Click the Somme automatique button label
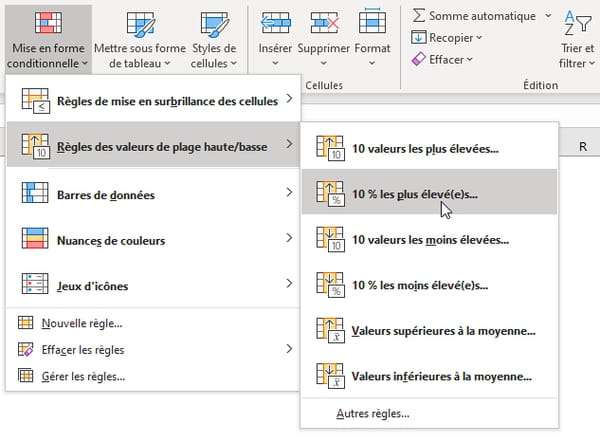 click(482, 16)
